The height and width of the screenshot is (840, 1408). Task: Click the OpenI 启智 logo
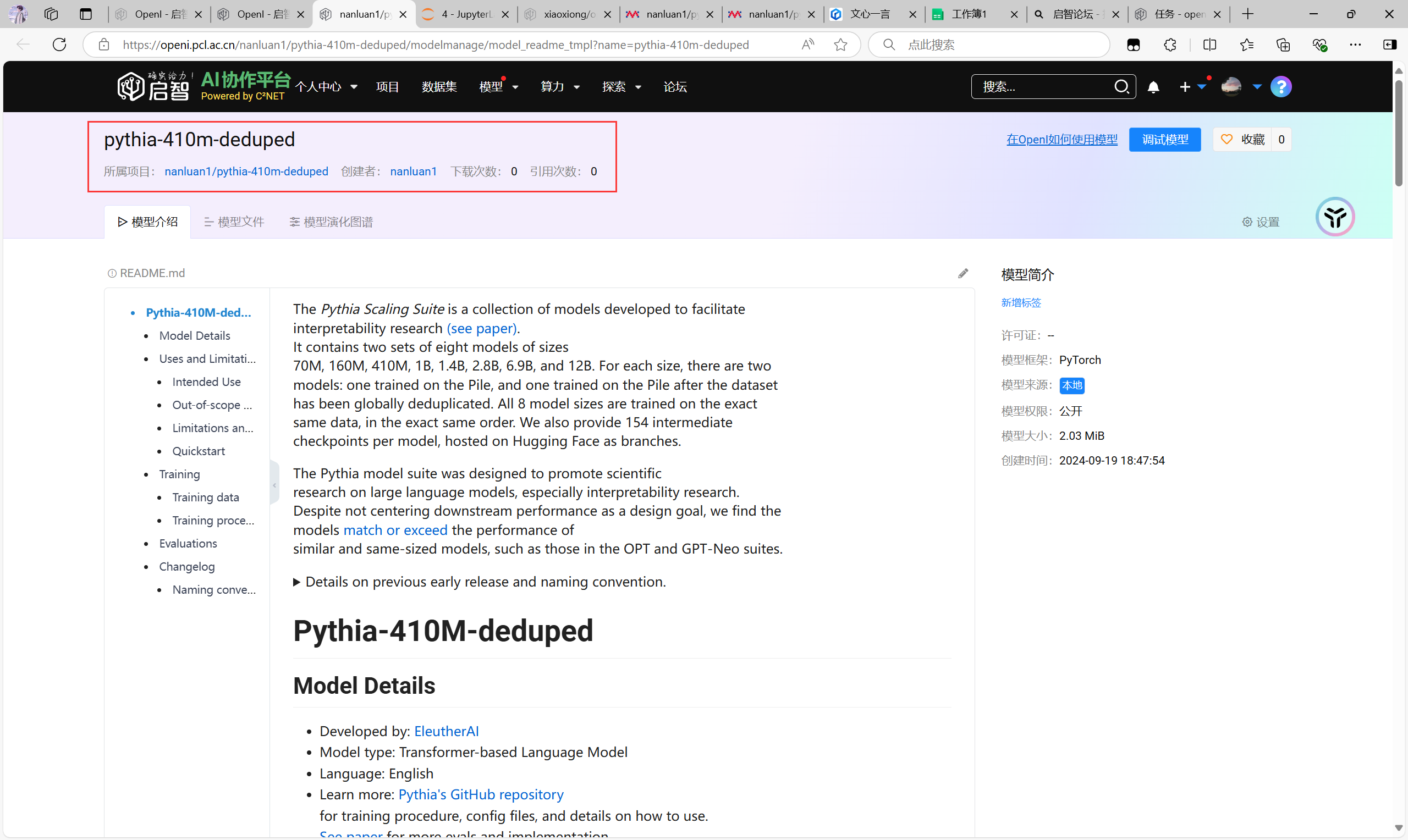153,87
